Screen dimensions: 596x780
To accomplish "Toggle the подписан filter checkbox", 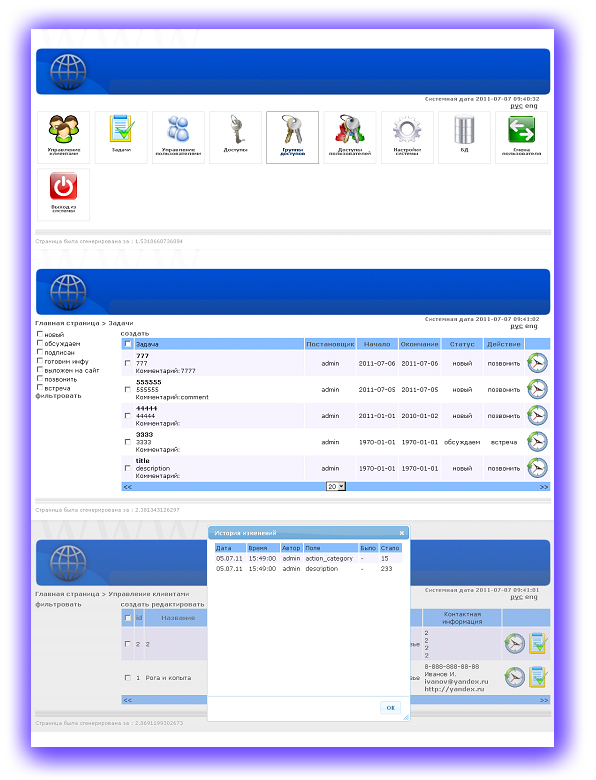I will point(40,352).
